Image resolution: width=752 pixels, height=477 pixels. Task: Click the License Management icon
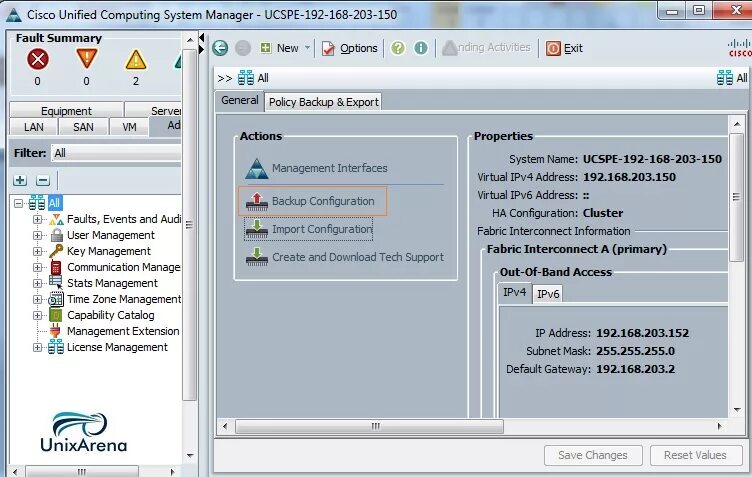tap(56, 347)
